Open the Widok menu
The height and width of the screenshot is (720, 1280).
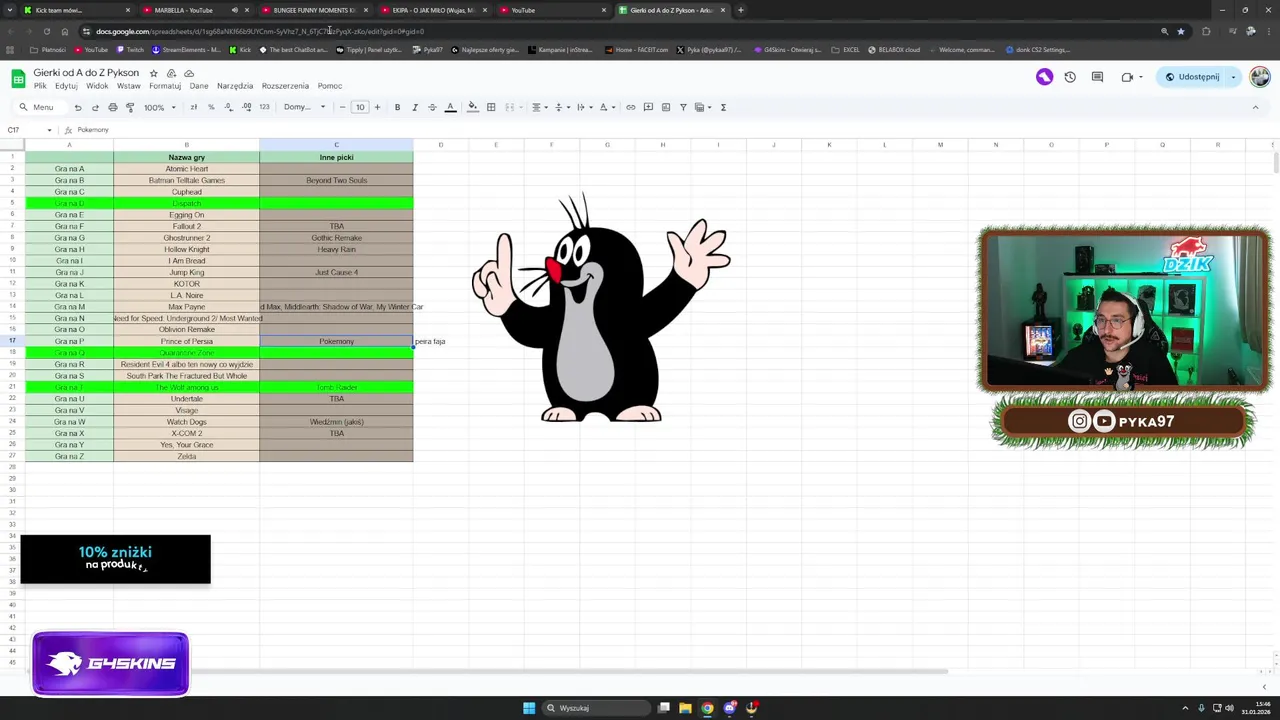coord(97,86)
